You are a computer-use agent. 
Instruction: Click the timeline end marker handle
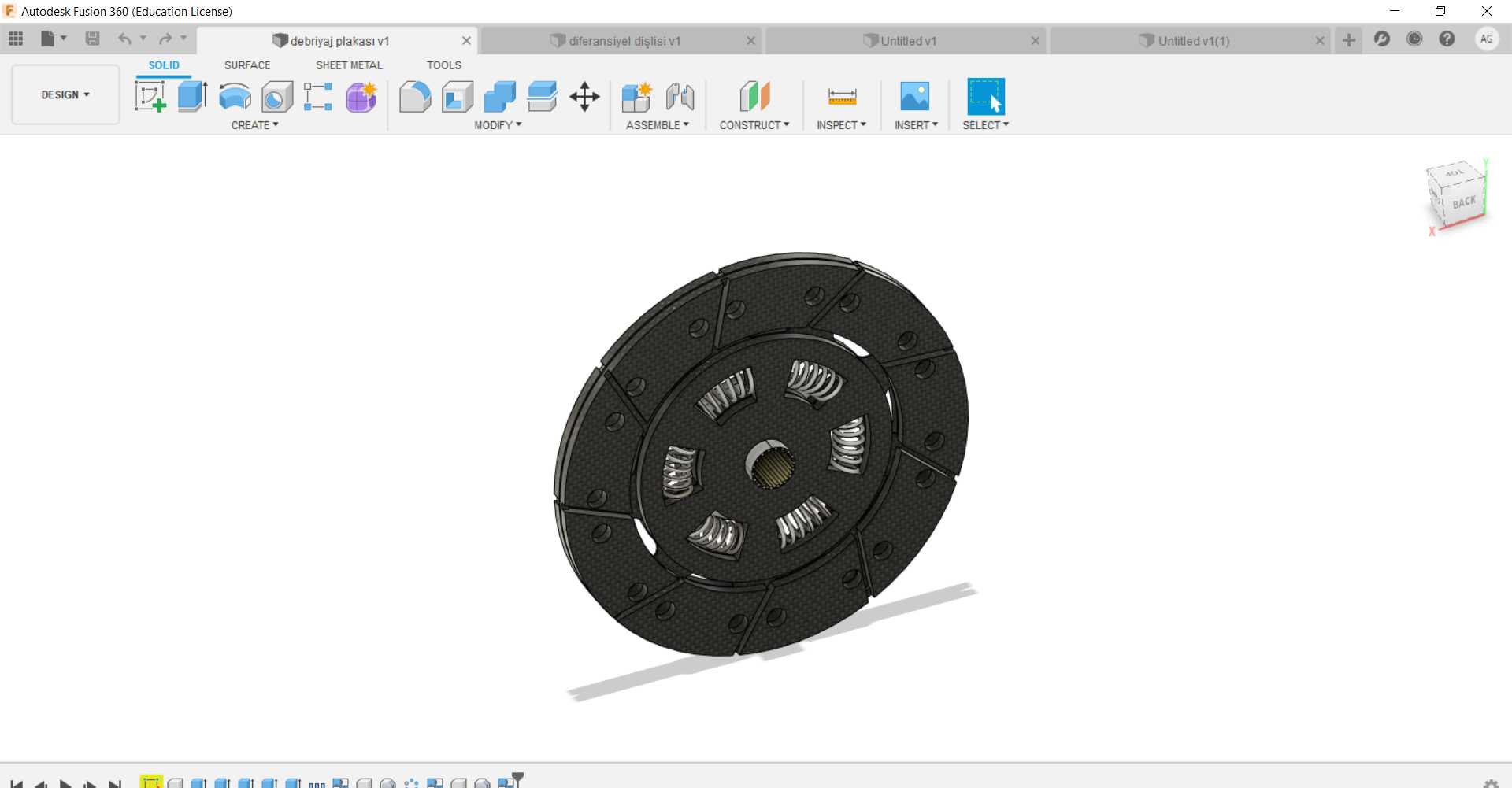(517, 778)
